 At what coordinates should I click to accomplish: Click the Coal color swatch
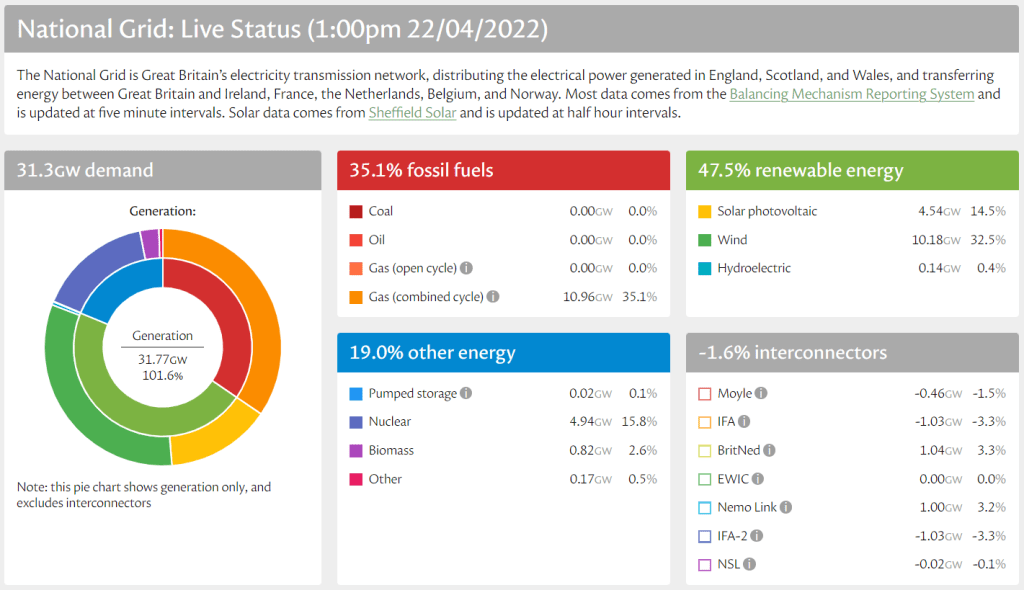355,212
